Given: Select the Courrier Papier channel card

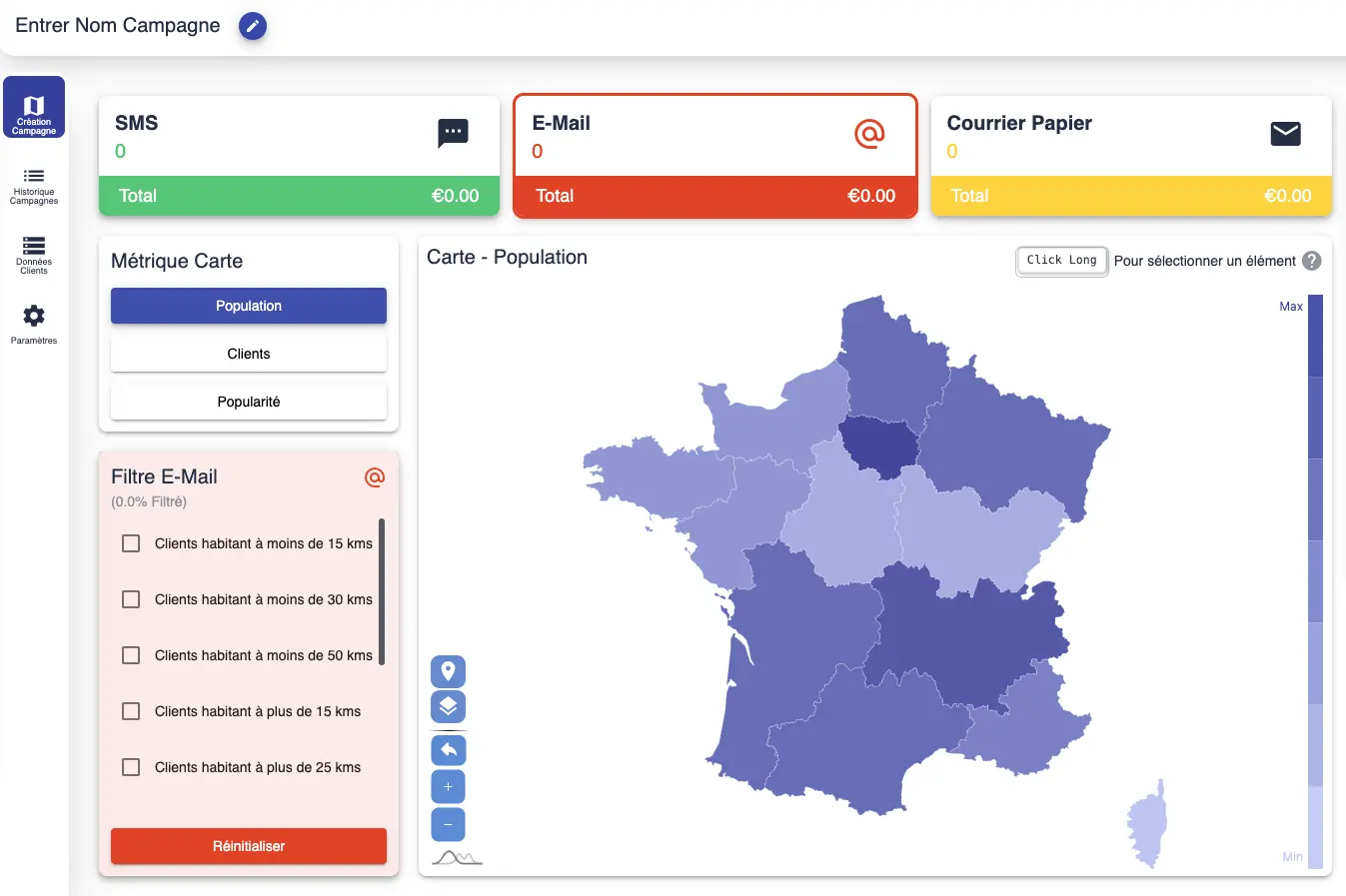Looking at the screenshot, I should click(1131, 155).
